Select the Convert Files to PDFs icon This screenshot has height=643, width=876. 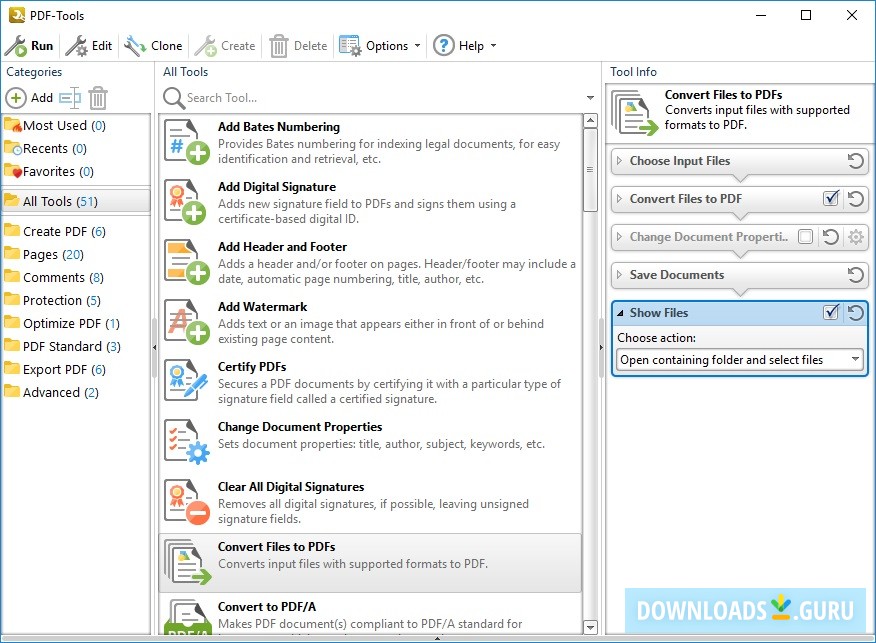[x=188, y=562]
